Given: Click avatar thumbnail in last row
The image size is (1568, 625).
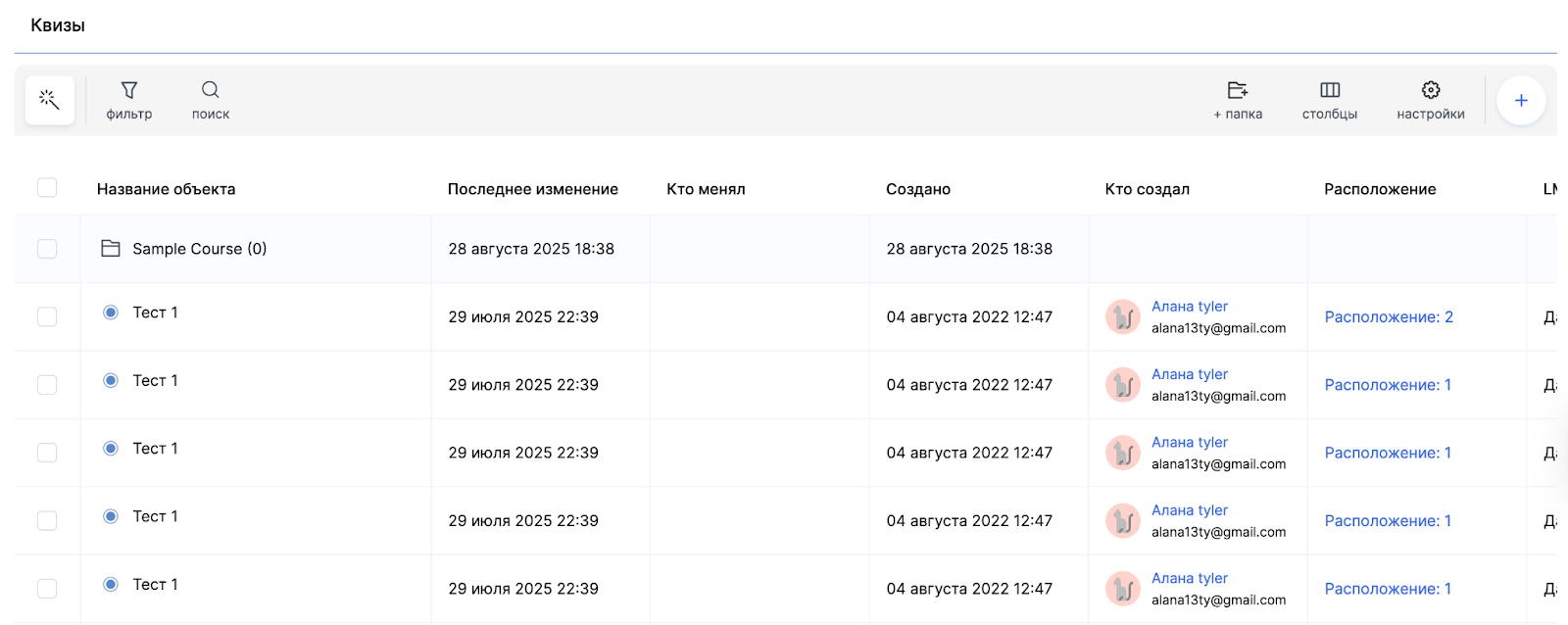Looking at the screenshot, I should click(1123, 589).
